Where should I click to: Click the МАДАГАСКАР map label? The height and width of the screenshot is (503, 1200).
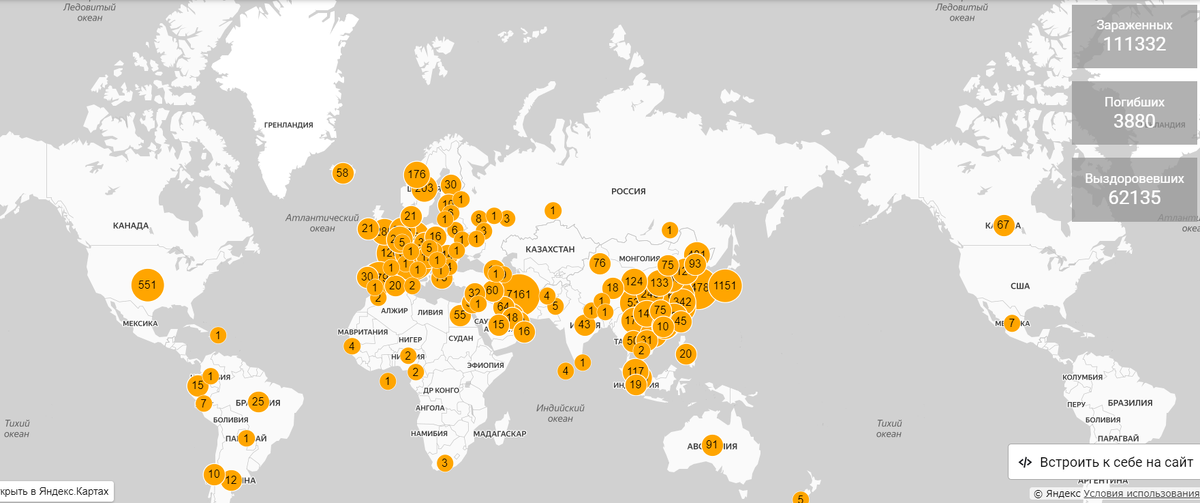click(x=499, y=433)
